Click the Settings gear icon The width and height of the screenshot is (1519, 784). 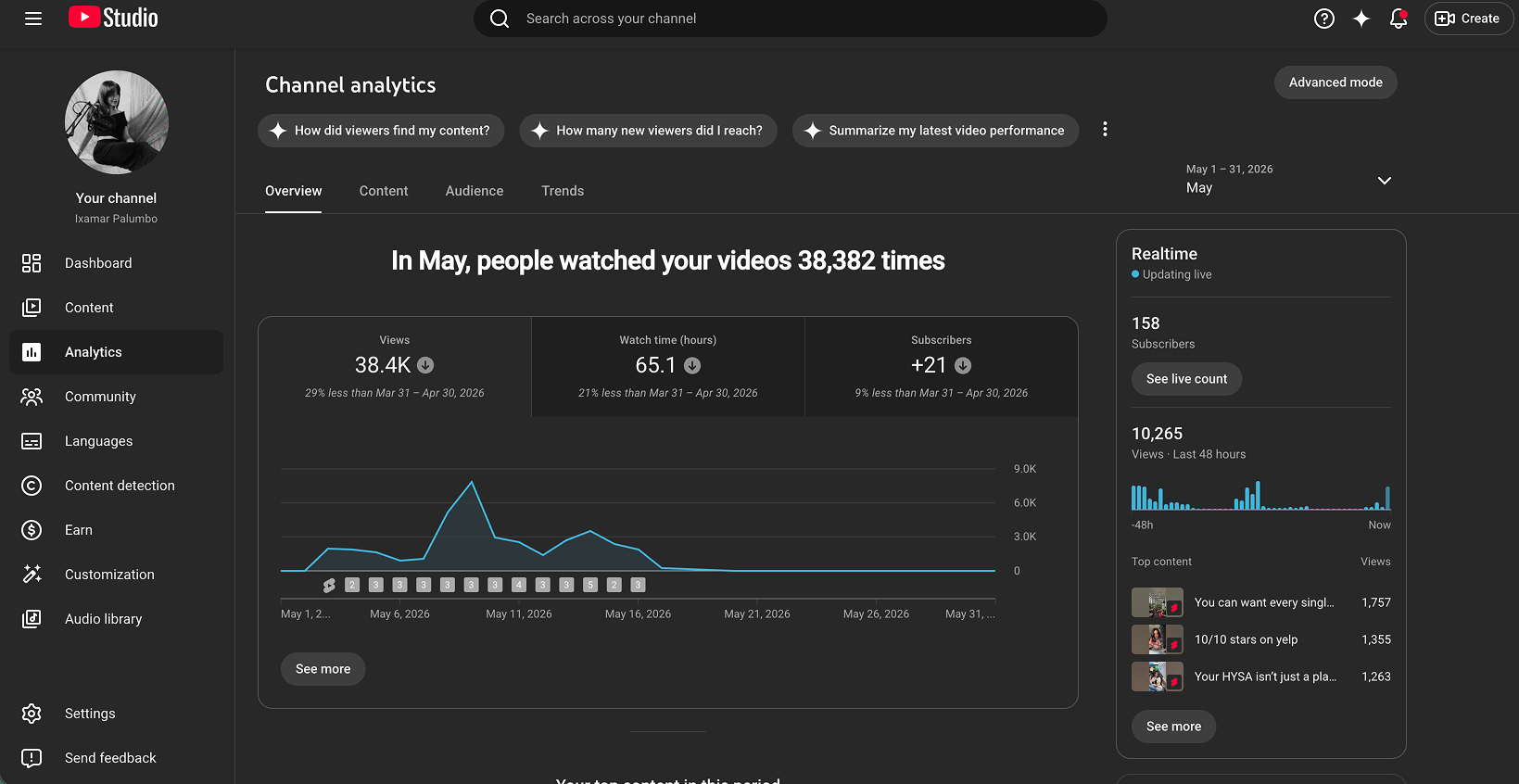click(x=32, y=714)
